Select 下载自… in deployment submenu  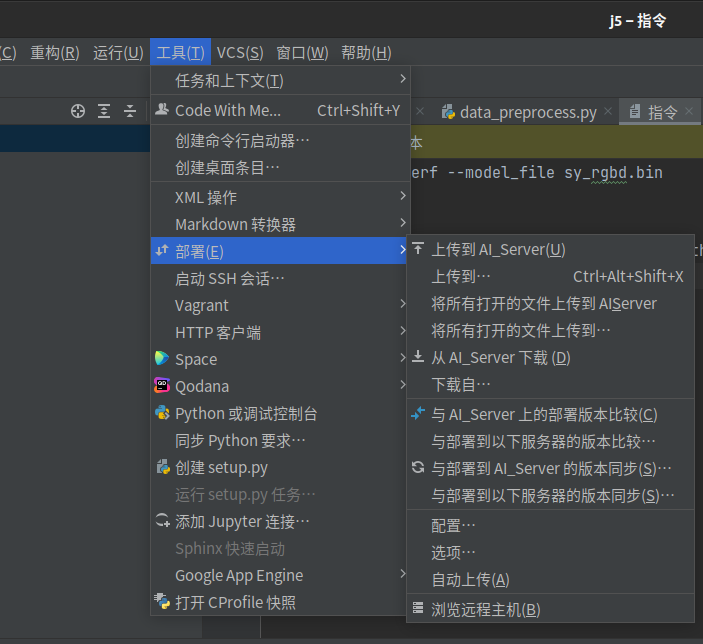550,384
